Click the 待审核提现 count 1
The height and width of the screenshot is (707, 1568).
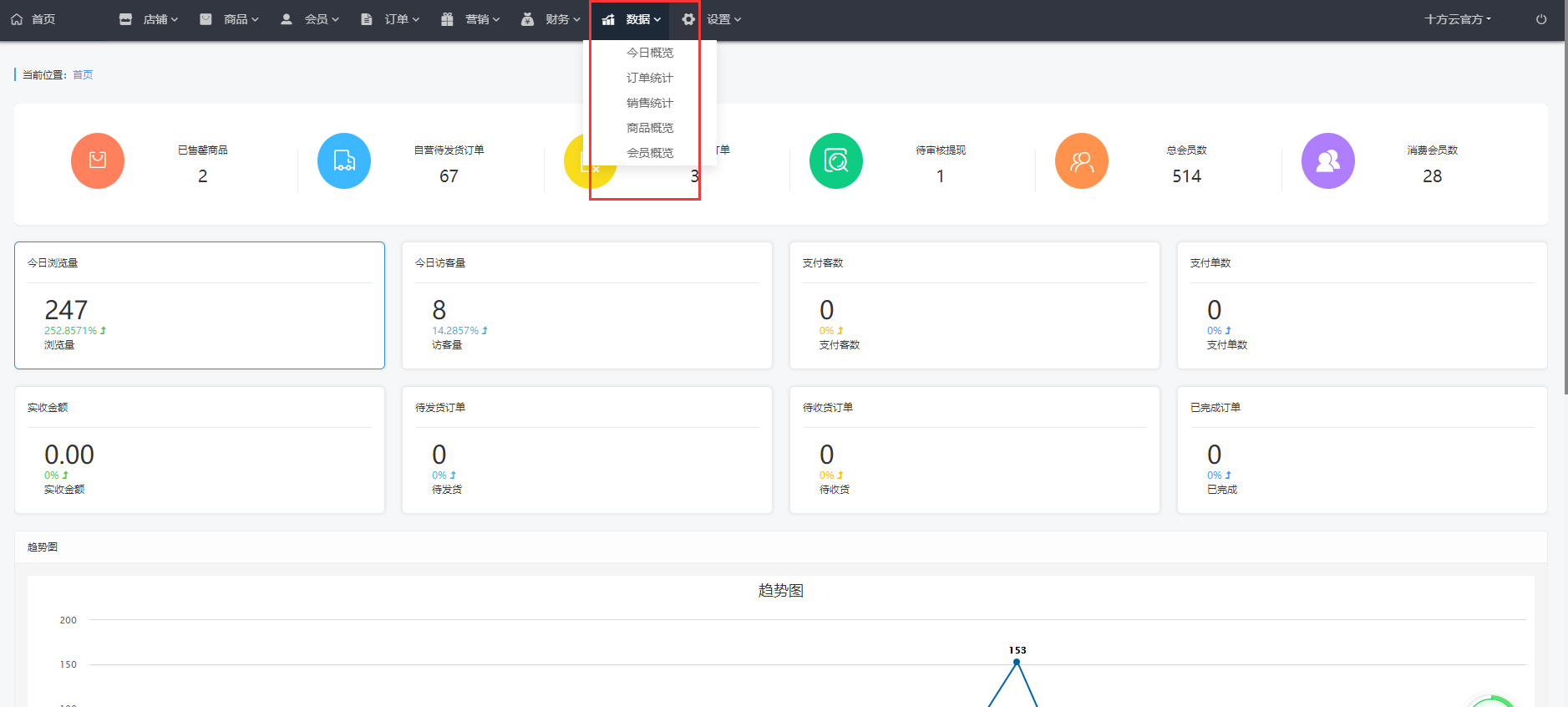(941, 176)
